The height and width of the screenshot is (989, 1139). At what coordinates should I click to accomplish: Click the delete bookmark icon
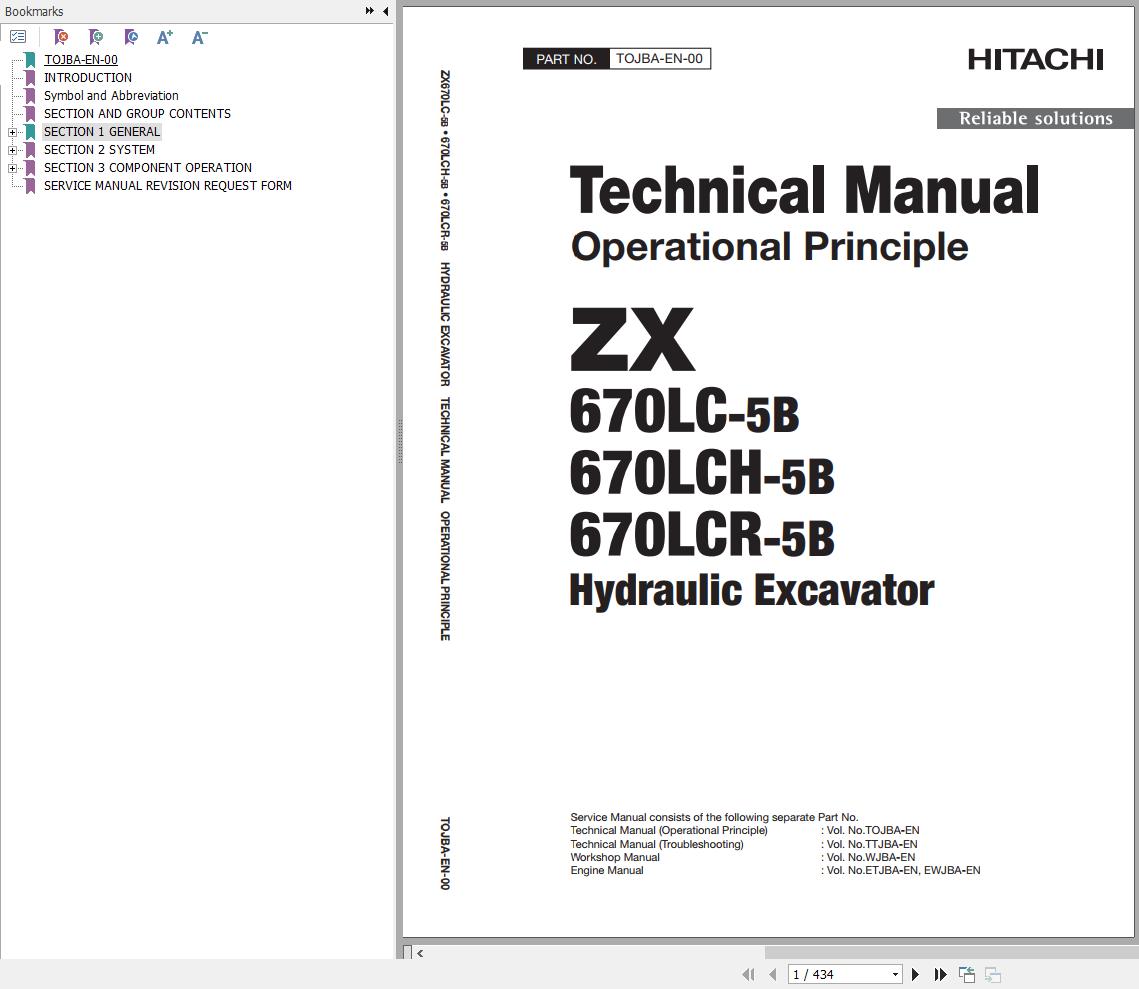click(x=61, y=36)
